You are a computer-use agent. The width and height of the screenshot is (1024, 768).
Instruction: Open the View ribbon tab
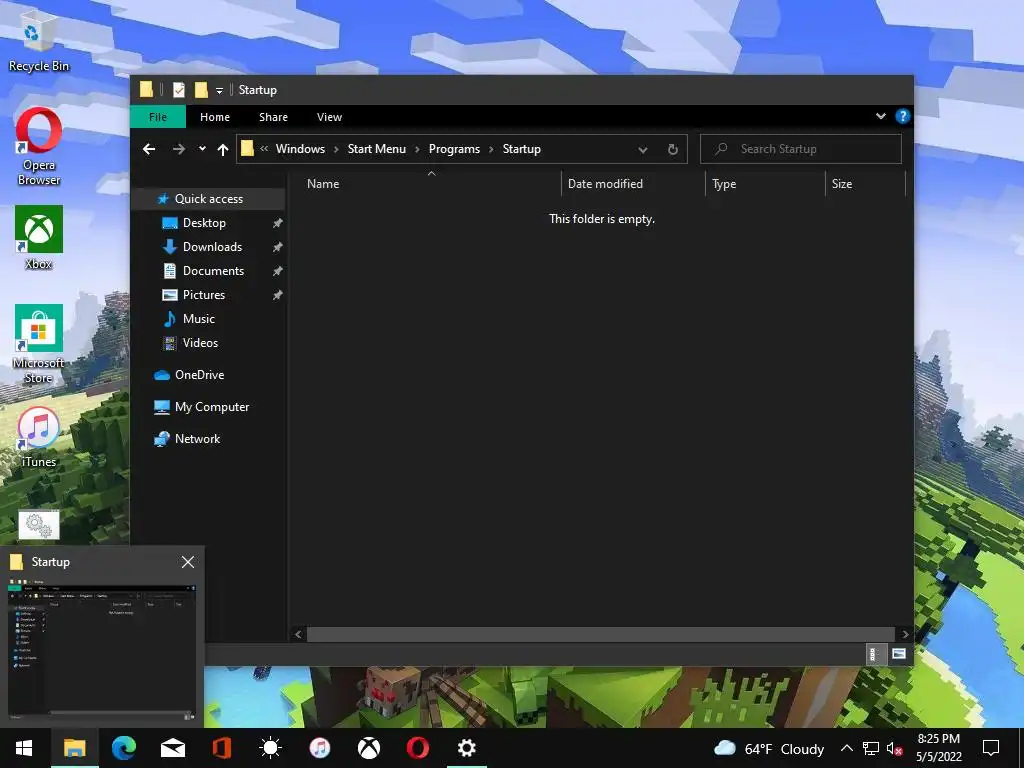click(x=329, y=117)
